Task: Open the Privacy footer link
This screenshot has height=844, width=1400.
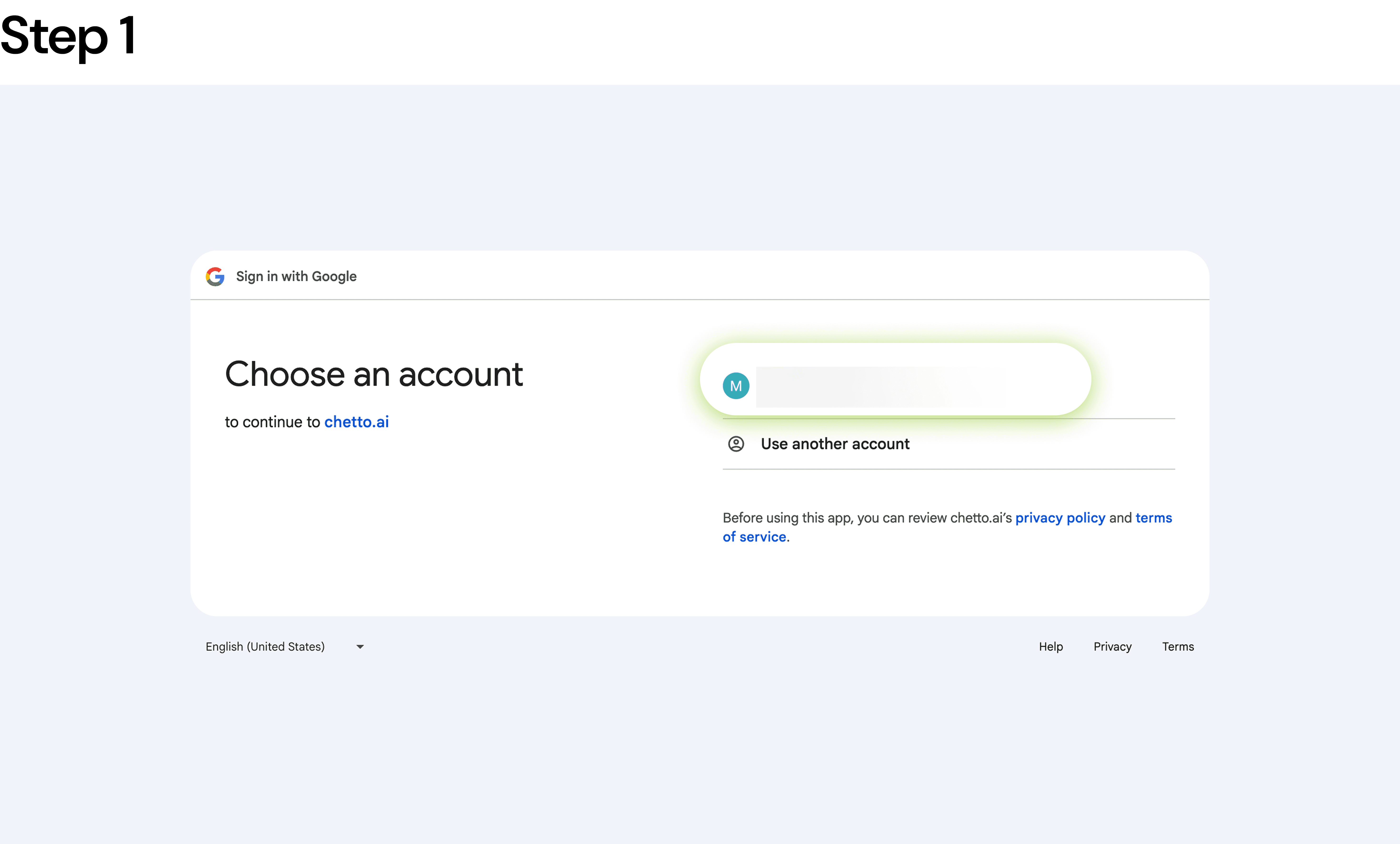Action: point(1112,647)
